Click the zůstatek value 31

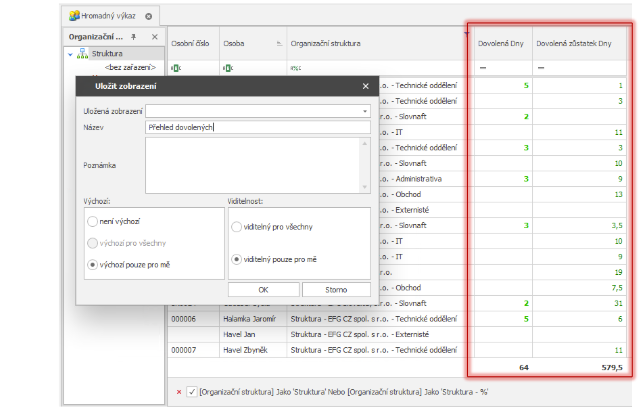pyautogui.click(x=580, y=303)
